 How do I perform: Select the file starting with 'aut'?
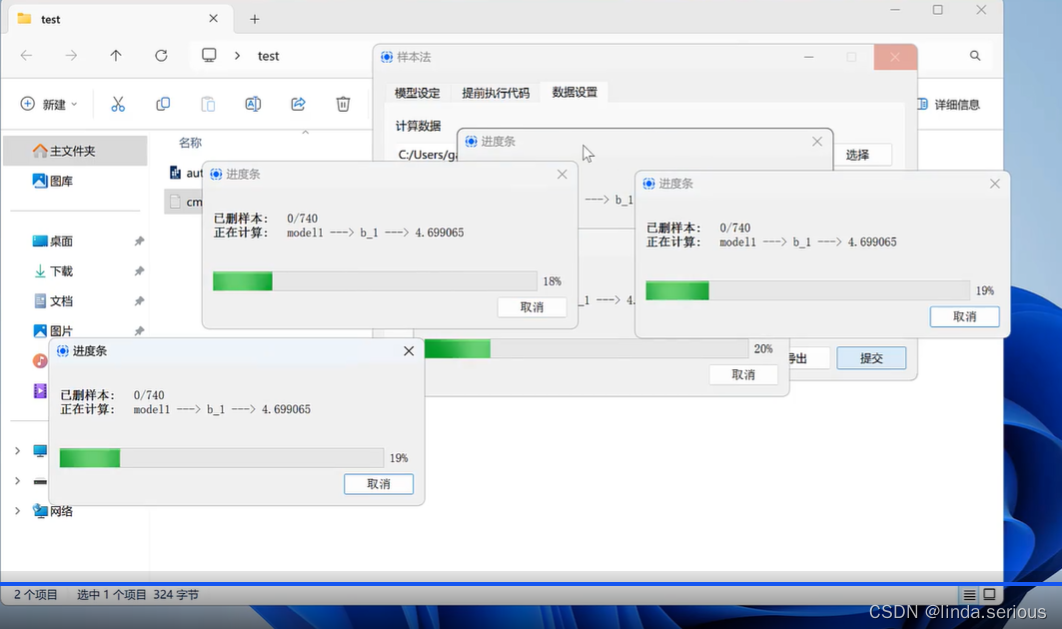(x=186, y=173)
